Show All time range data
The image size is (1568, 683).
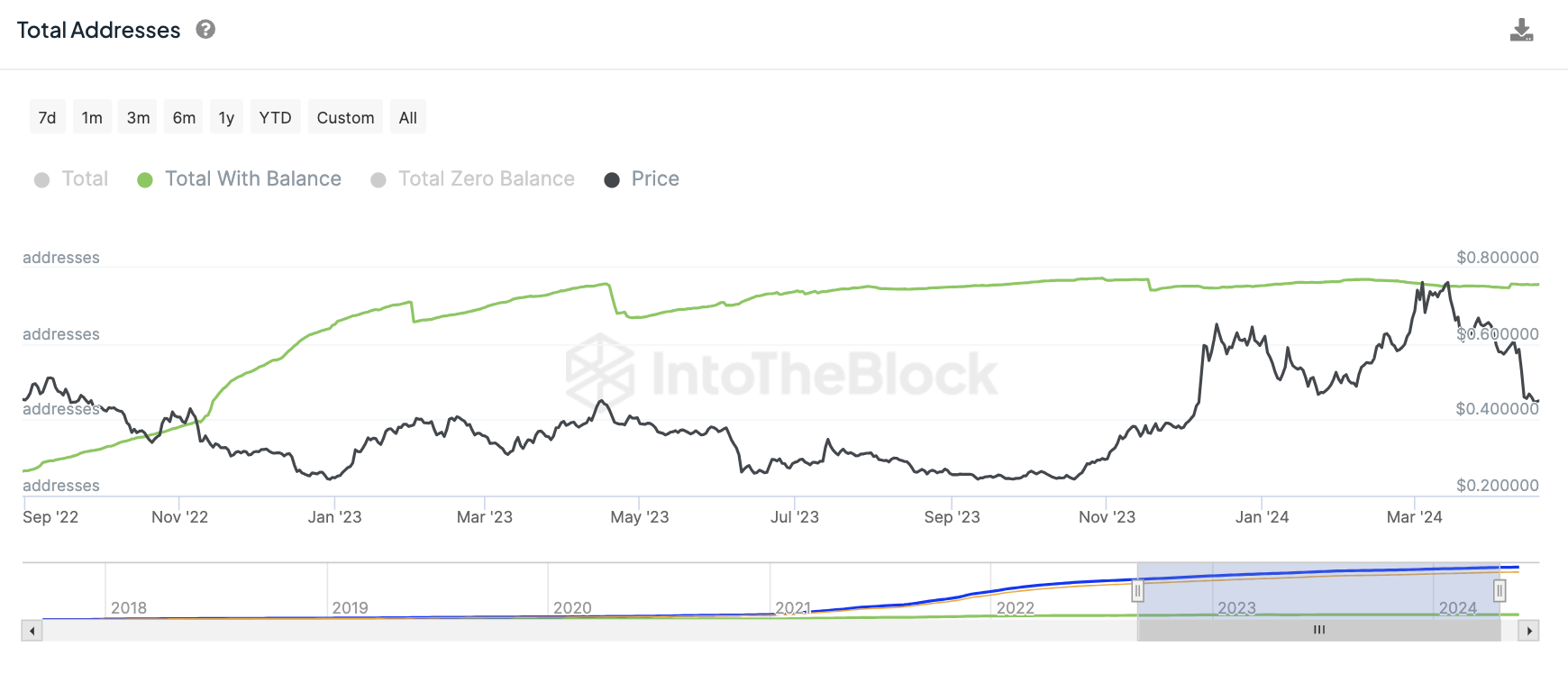pyautogui.click(x=407, y=118)
